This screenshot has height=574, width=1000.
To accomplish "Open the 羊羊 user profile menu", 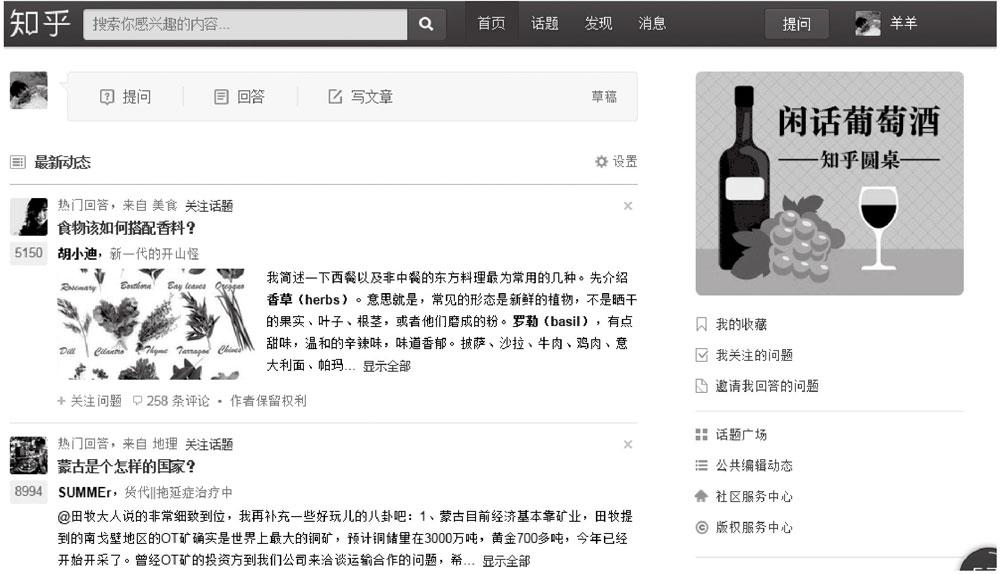I will point(886,24).
